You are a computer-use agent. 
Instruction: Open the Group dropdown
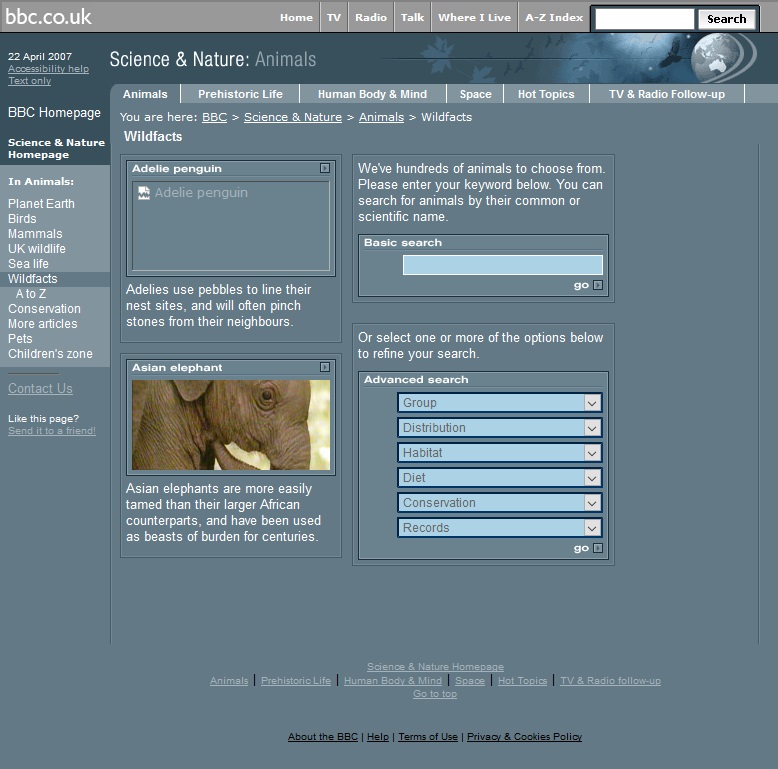tap(500, 403)
